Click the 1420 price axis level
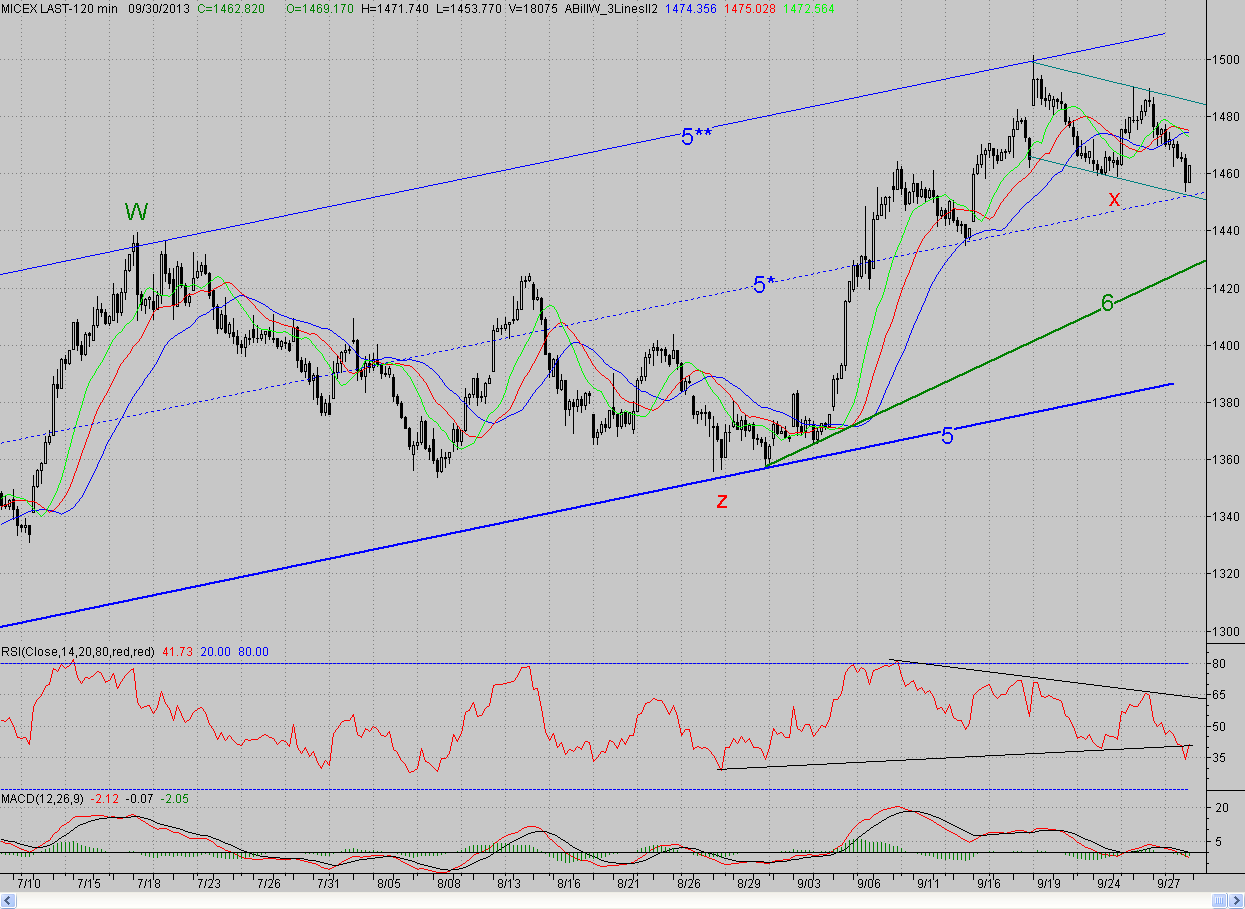Image resolution: width=1245 pixels, height=909 pixels. pyautogui.click(x=1226, y=289)
